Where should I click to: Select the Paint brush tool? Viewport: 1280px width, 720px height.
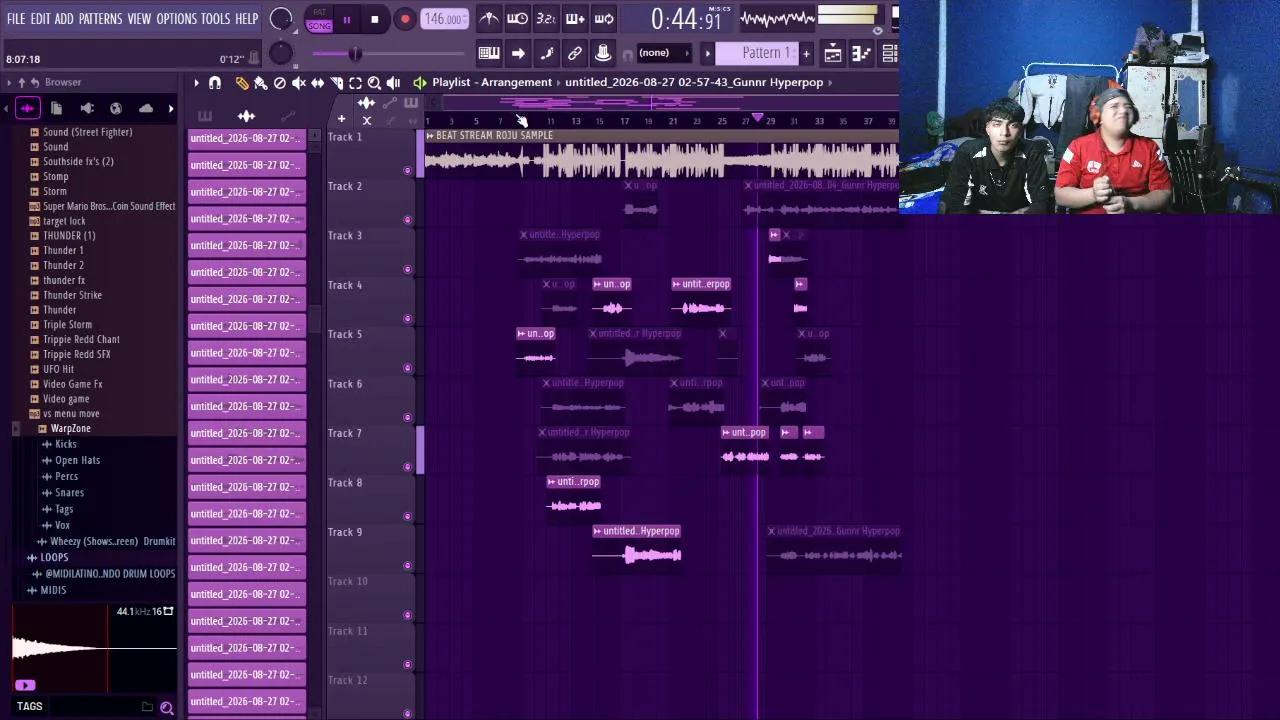pos(261,83)
